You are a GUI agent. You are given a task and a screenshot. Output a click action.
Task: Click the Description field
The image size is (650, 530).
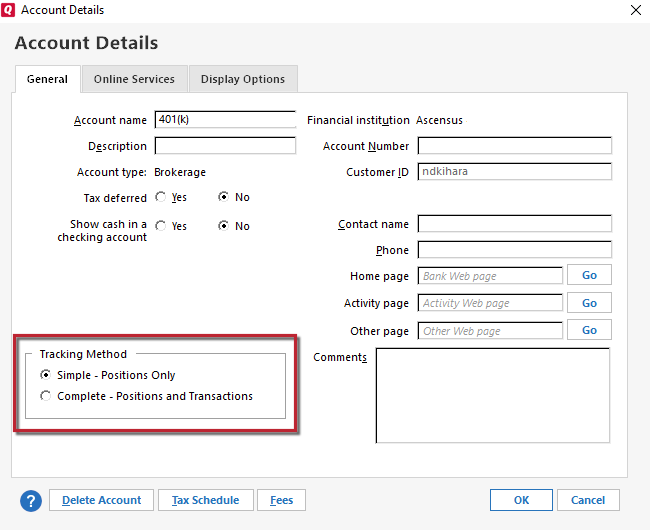tap(225, 146)
